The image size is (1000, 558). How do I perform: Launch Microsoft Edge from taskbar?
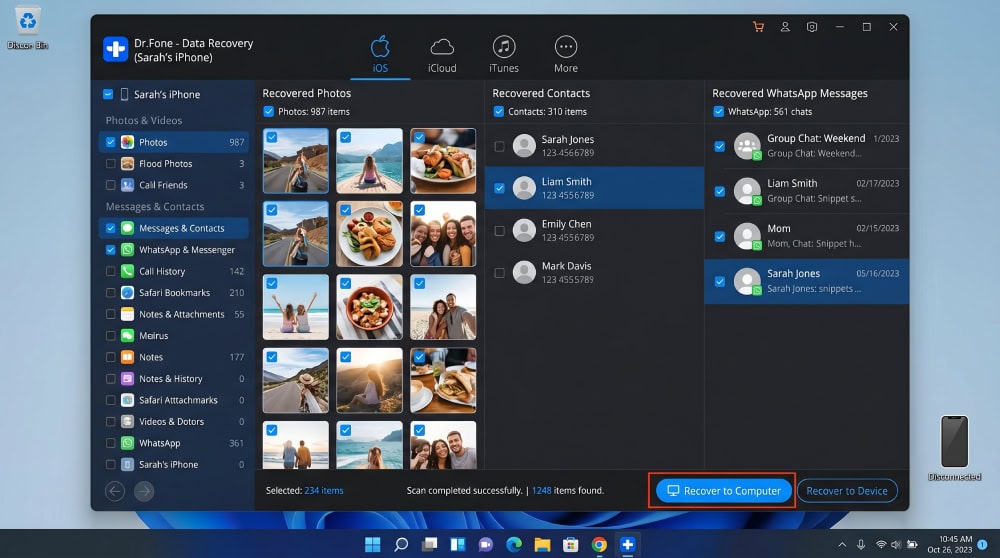(514, 544)
